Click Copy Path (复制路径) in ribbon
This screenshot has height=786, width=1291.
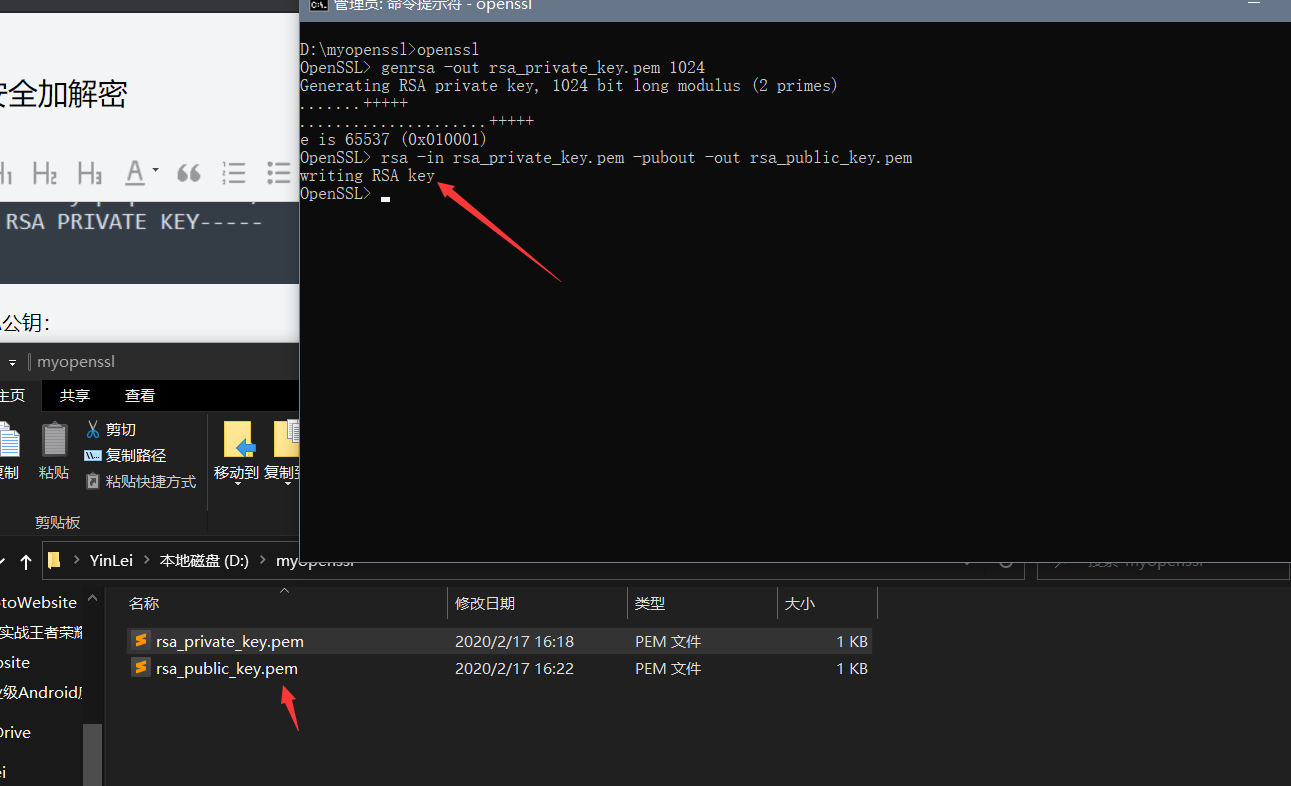[x=125, y=455]
